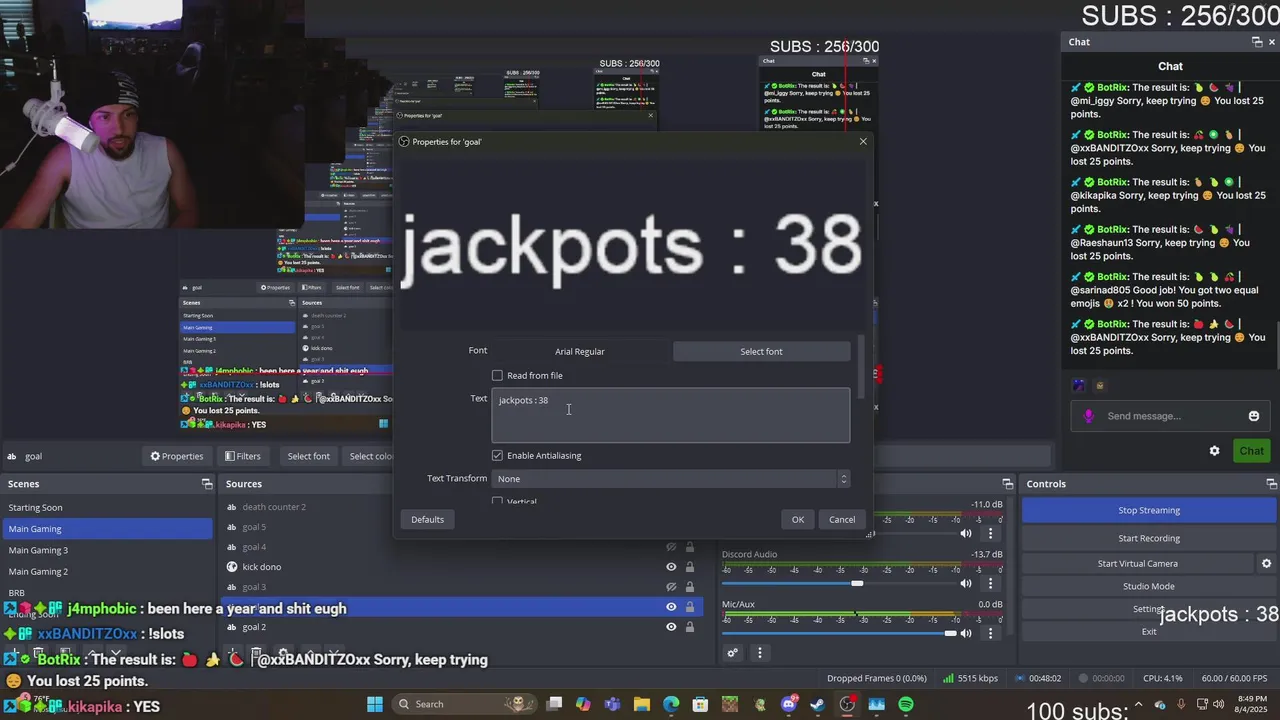
Task: Pop out the Chat dock panel
Action: coord(1257,42)
